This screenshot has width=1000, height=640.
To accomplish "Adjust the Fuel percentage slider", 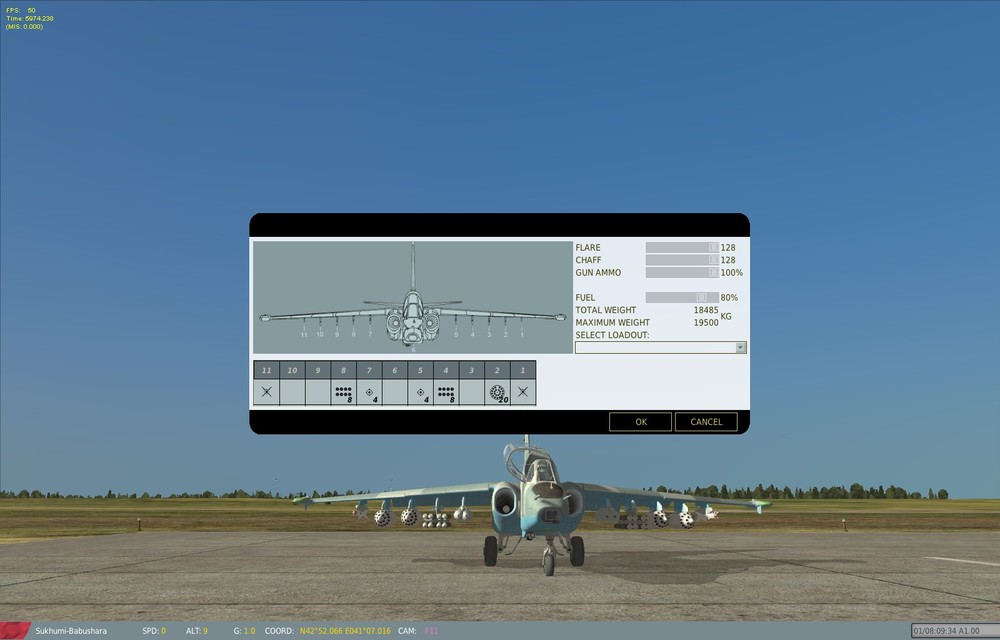I will 682,298.
